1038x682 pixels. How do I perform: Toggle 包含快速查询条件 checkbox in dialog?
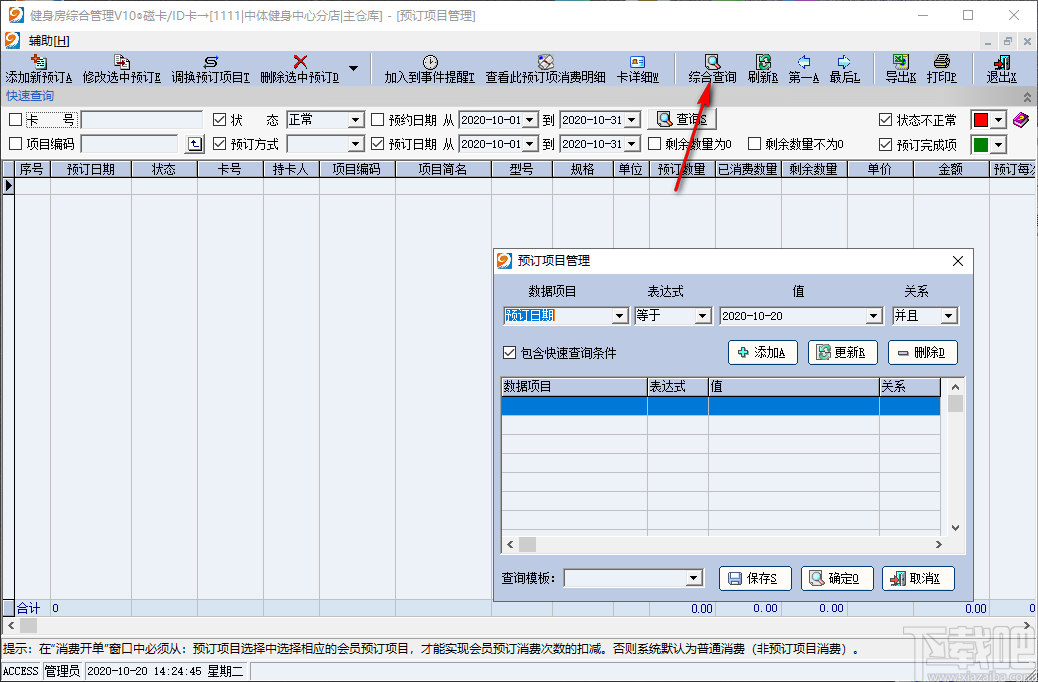tap(509, 353)
